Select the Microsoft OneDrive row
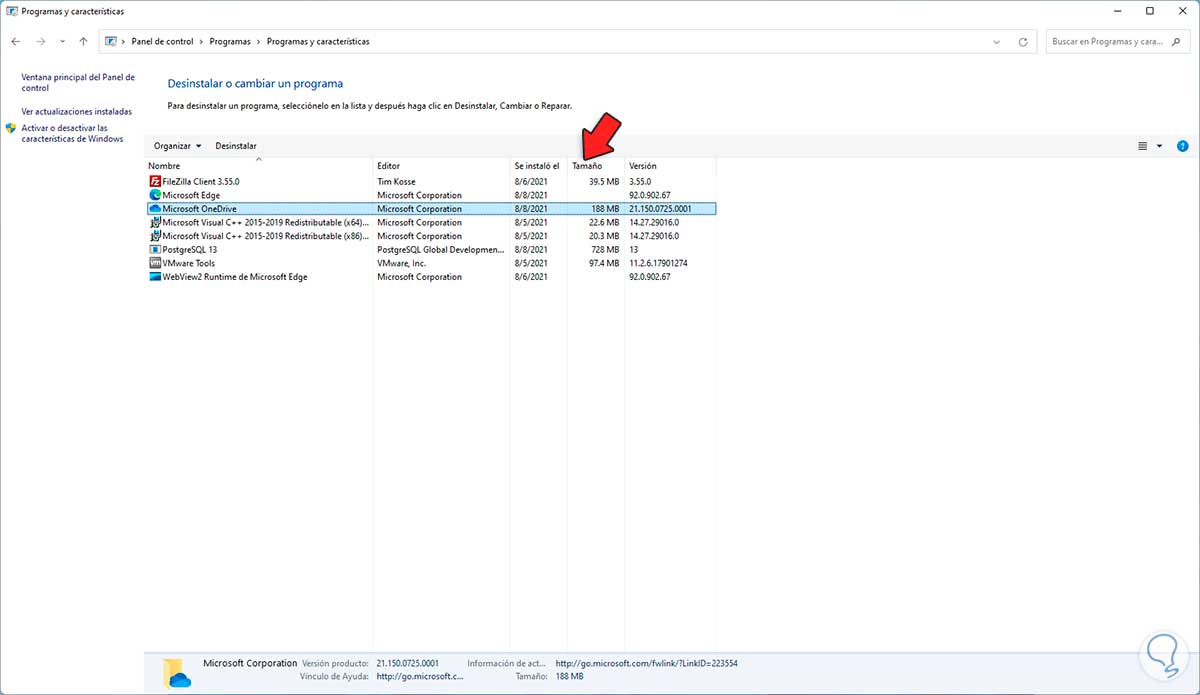1200x695 pixels. (x=432, y=209)
